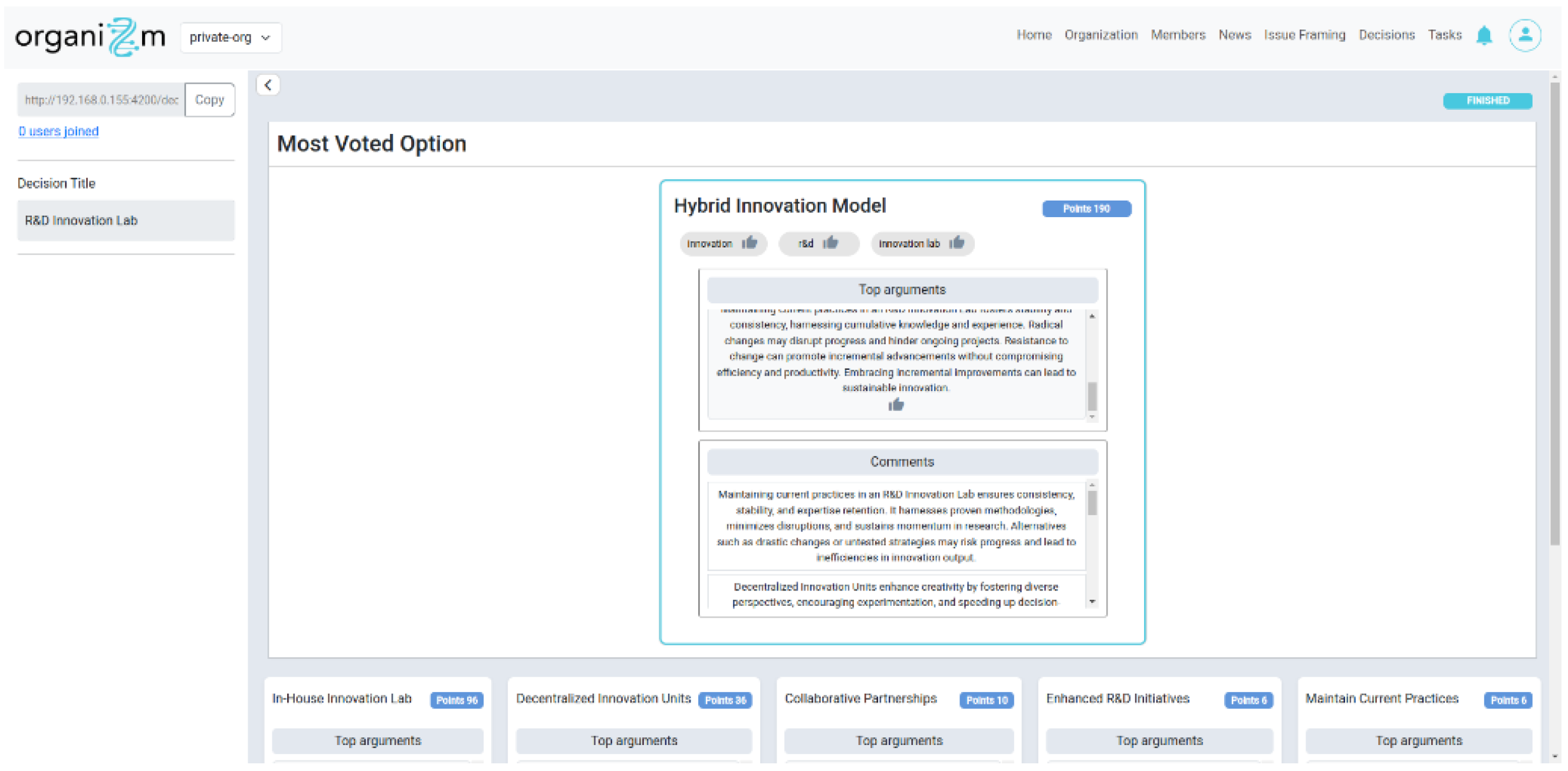The width and height of the screenshot is (1568, 771).
Task: Open the Decisions menu item
Action: [x=1386, y=35]
